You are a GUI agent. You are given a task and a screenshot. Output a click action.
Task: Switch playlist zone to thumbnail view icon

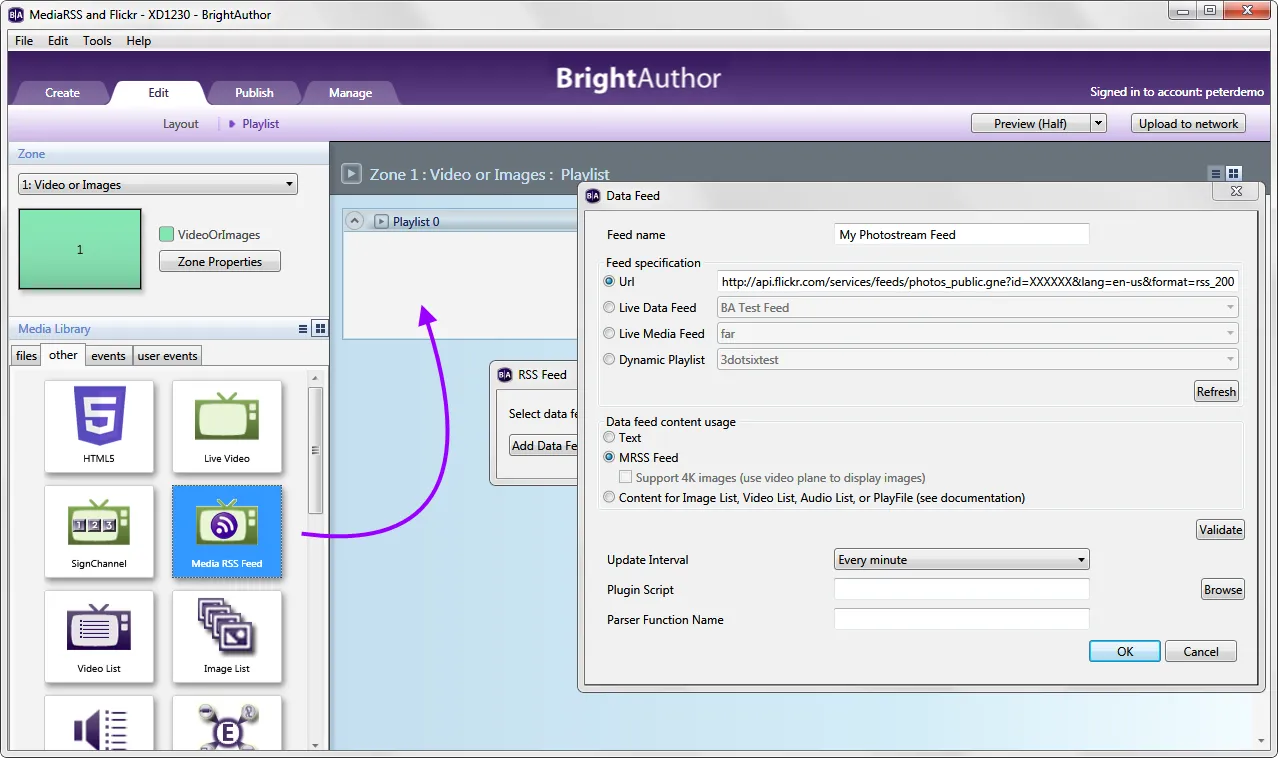1234,174
